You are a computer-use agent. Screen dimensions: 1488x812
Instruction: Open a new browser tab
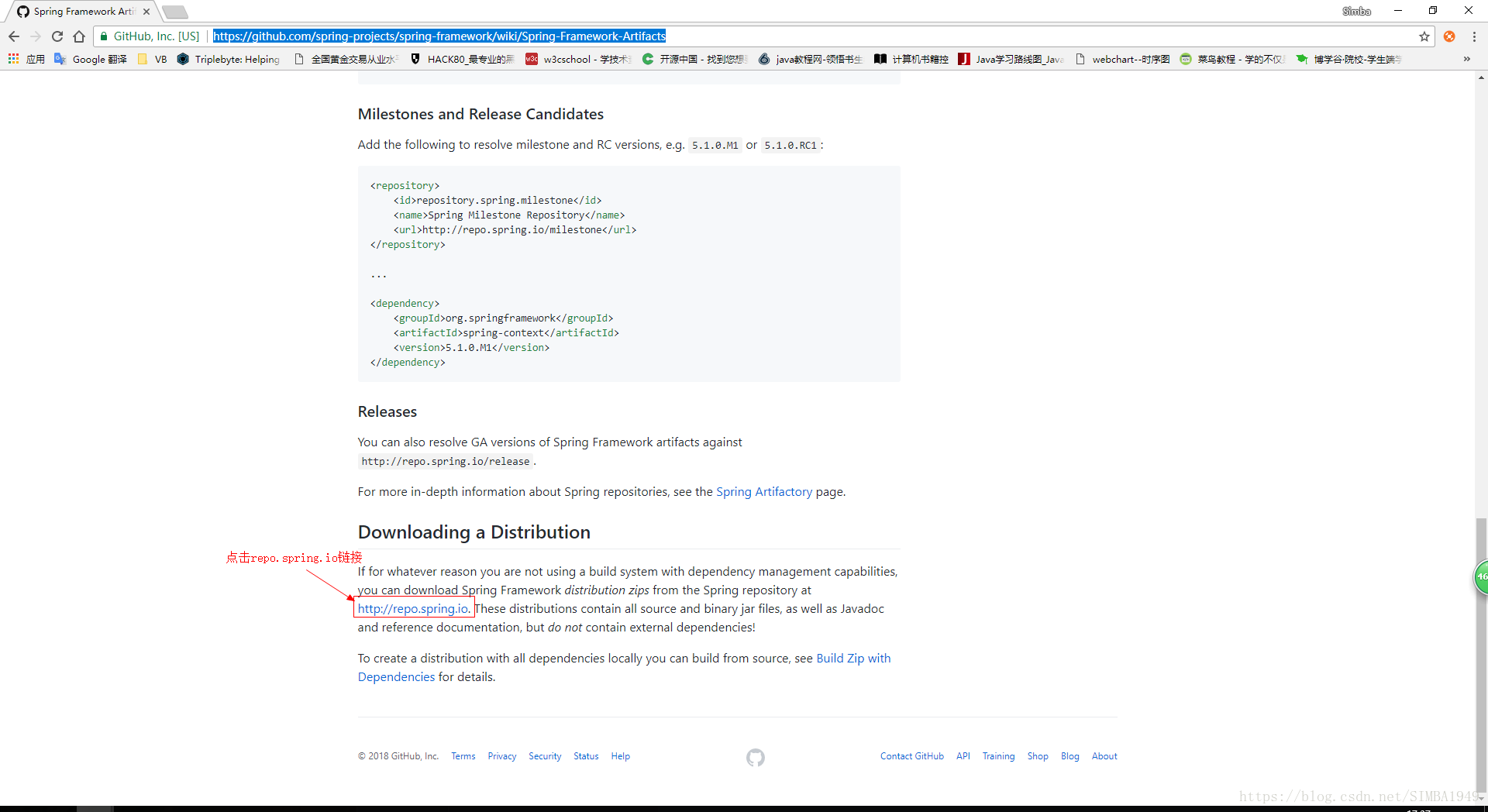tap(175, 12)
